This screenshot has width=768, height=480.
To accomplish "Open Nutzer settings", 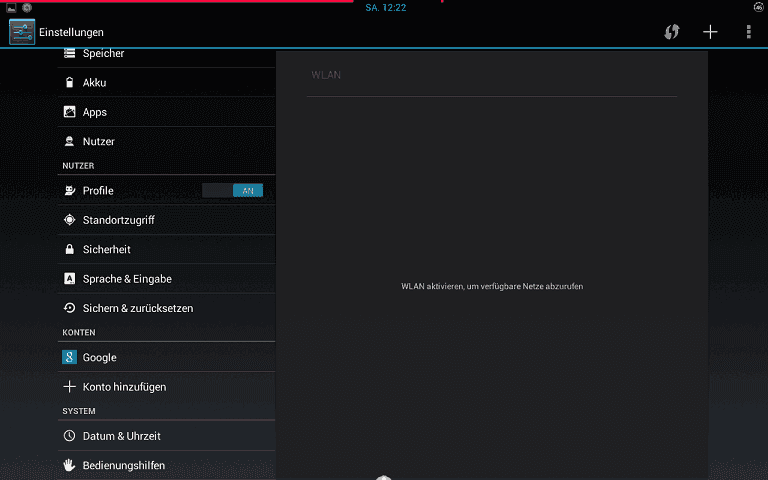I will (x=167, y=141).
